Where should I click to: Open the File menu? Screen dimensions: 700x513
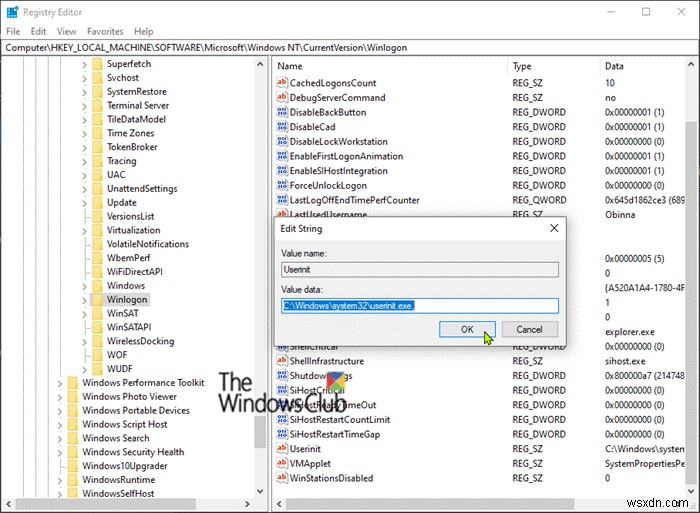[x=13, y=31]
